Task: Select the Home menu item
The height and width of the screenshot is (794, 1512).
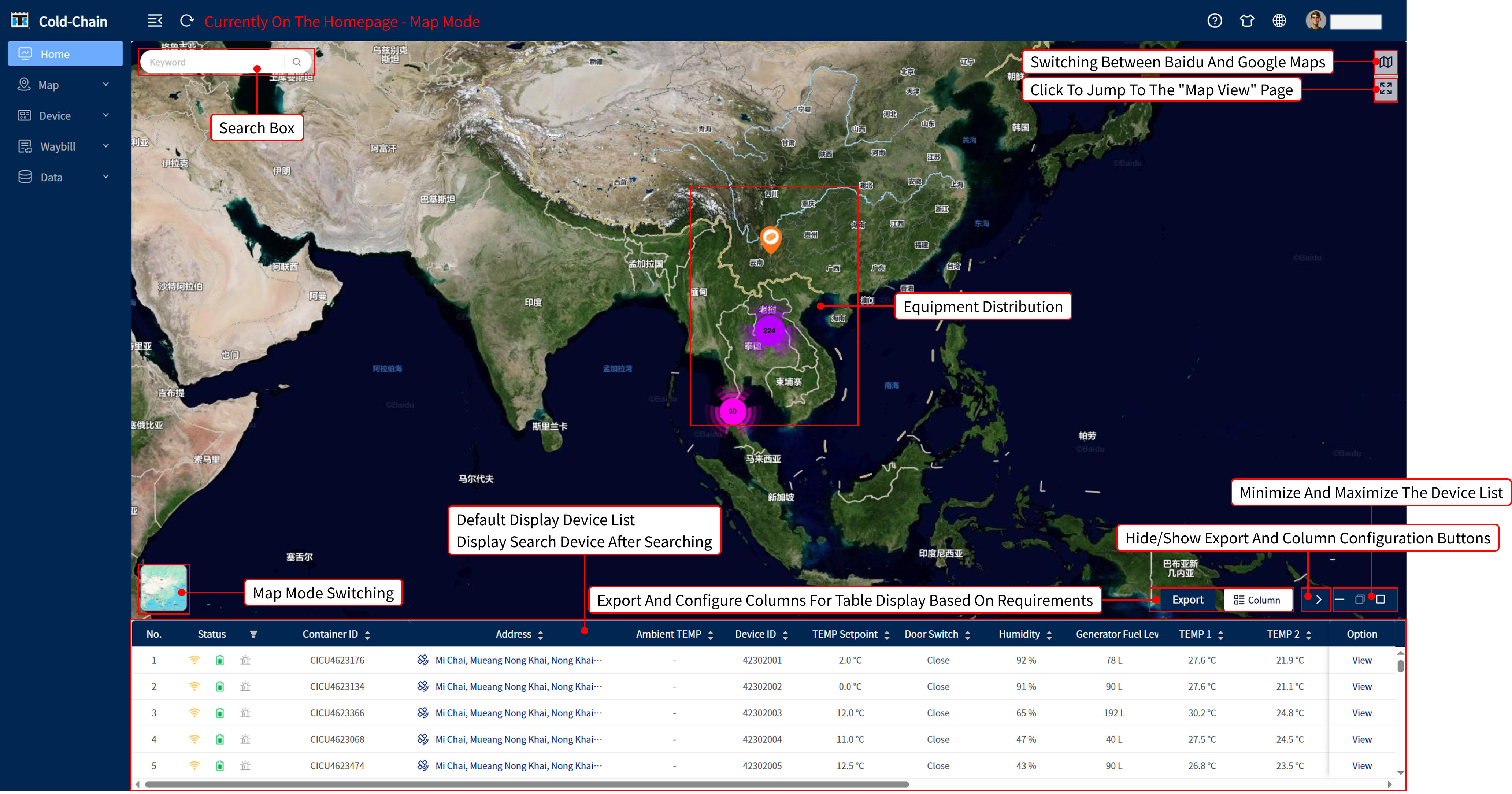Action: tap(65, 54)
